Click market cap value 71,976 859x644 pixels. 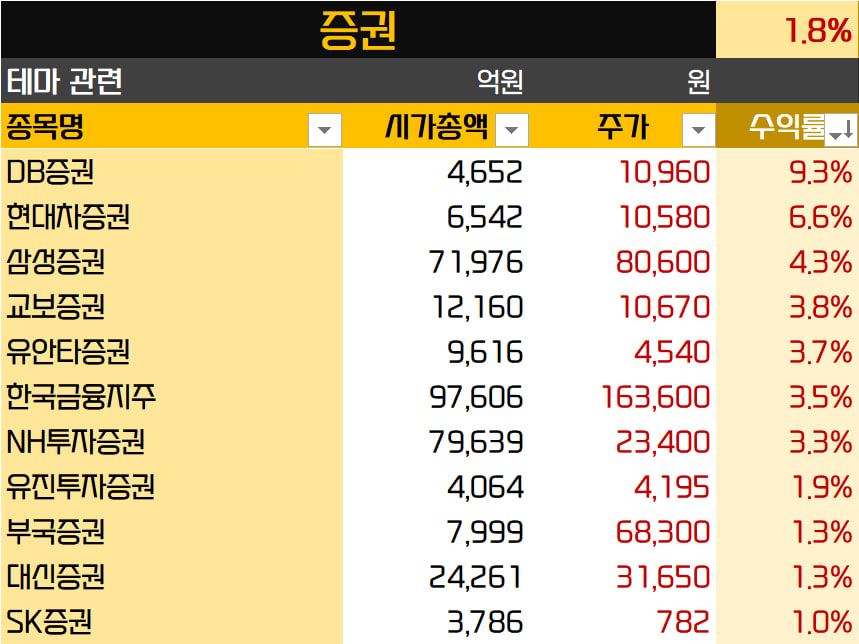coord(476,262)
